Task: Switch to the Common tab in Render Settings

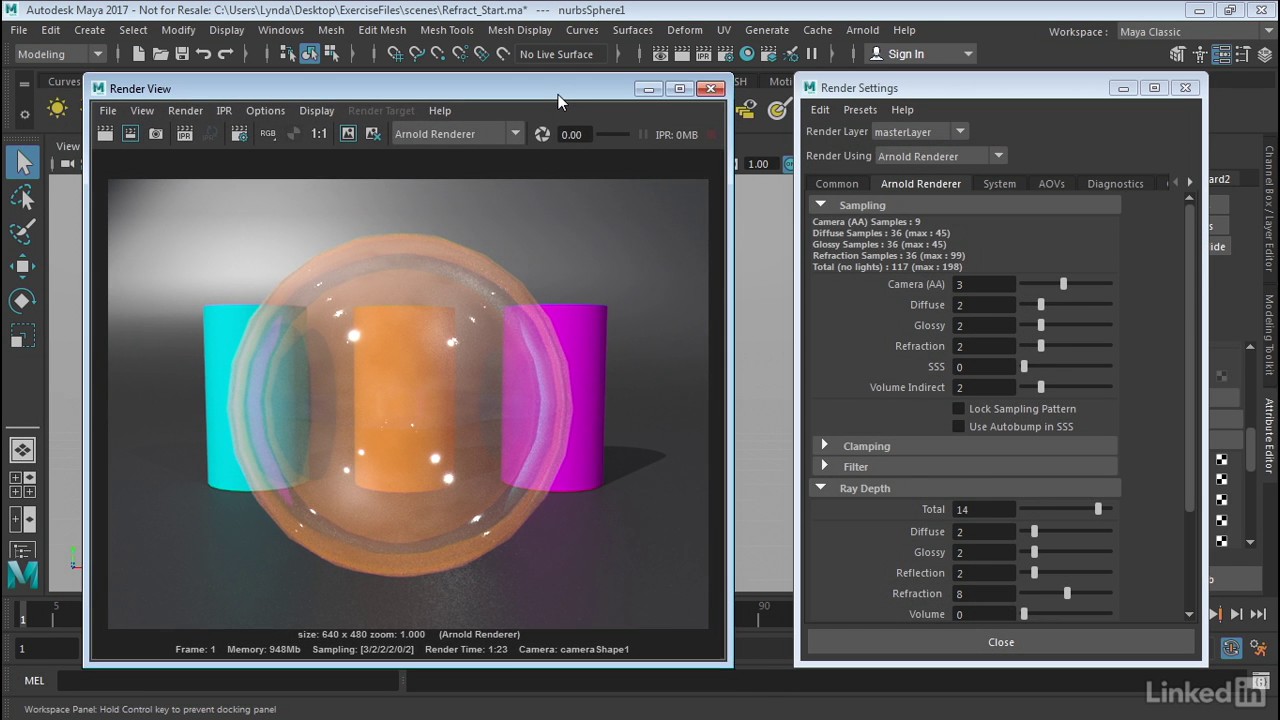Action: [x=837, y=184]
